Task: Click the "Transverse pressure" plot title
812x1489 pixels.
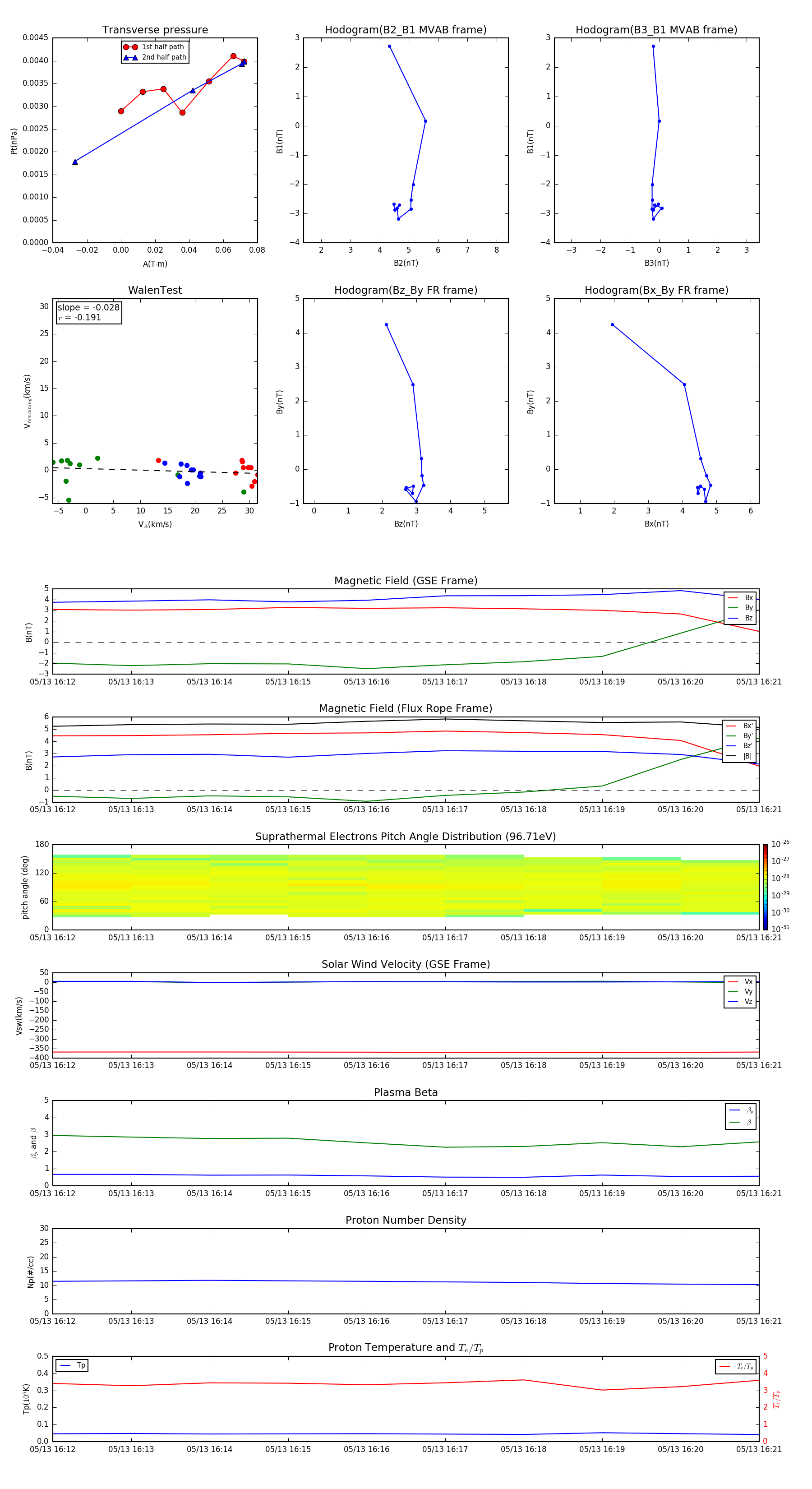Action: (155, 30)
